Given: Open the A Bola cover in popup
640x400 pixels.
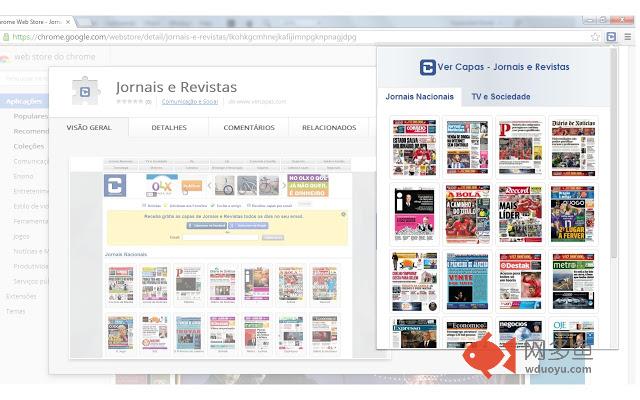Looking at the screenshot, I should (467, 214).
